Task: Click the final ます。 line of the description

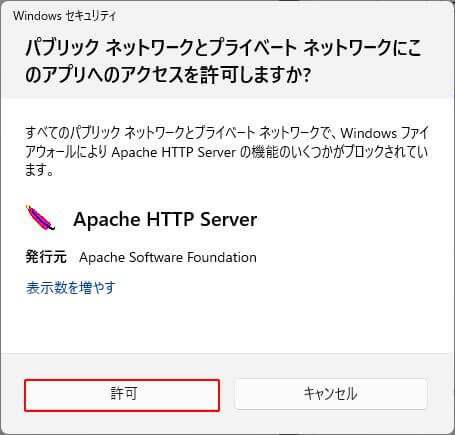Action: click(39, 171)
